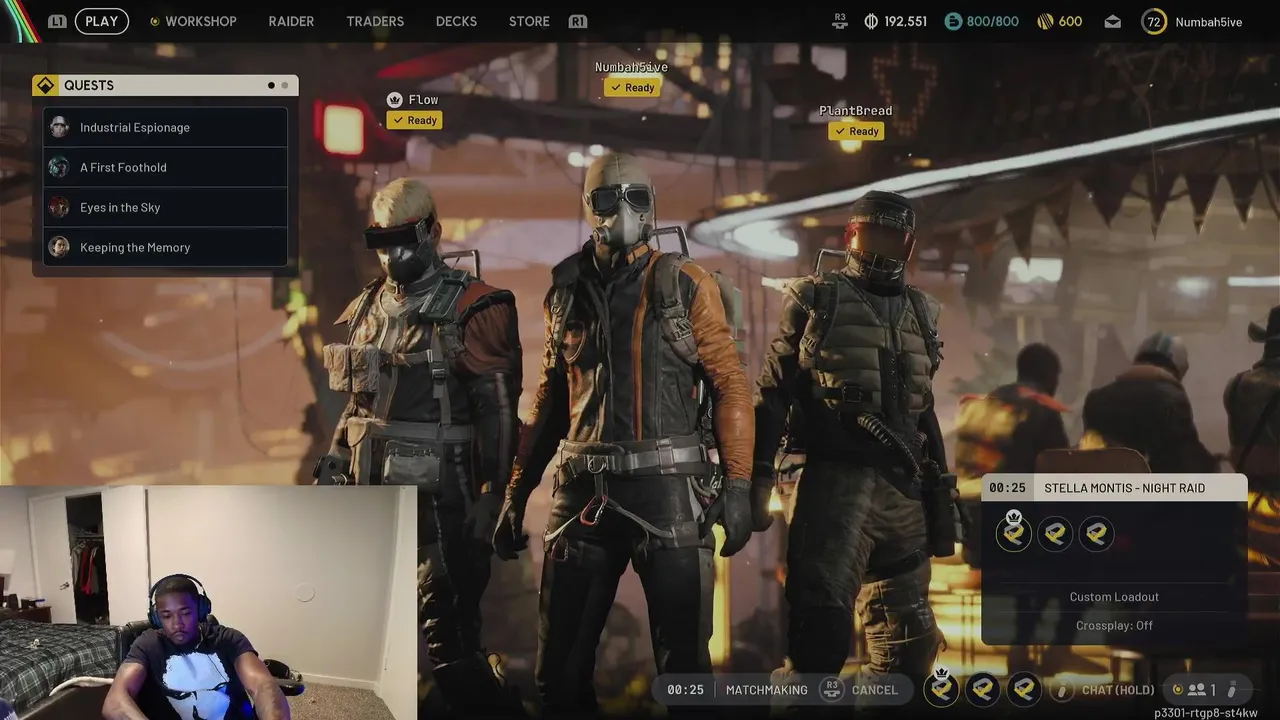1280x720 pixels.
Task: Switch to the STORE tab
Action: coord(529,21)
